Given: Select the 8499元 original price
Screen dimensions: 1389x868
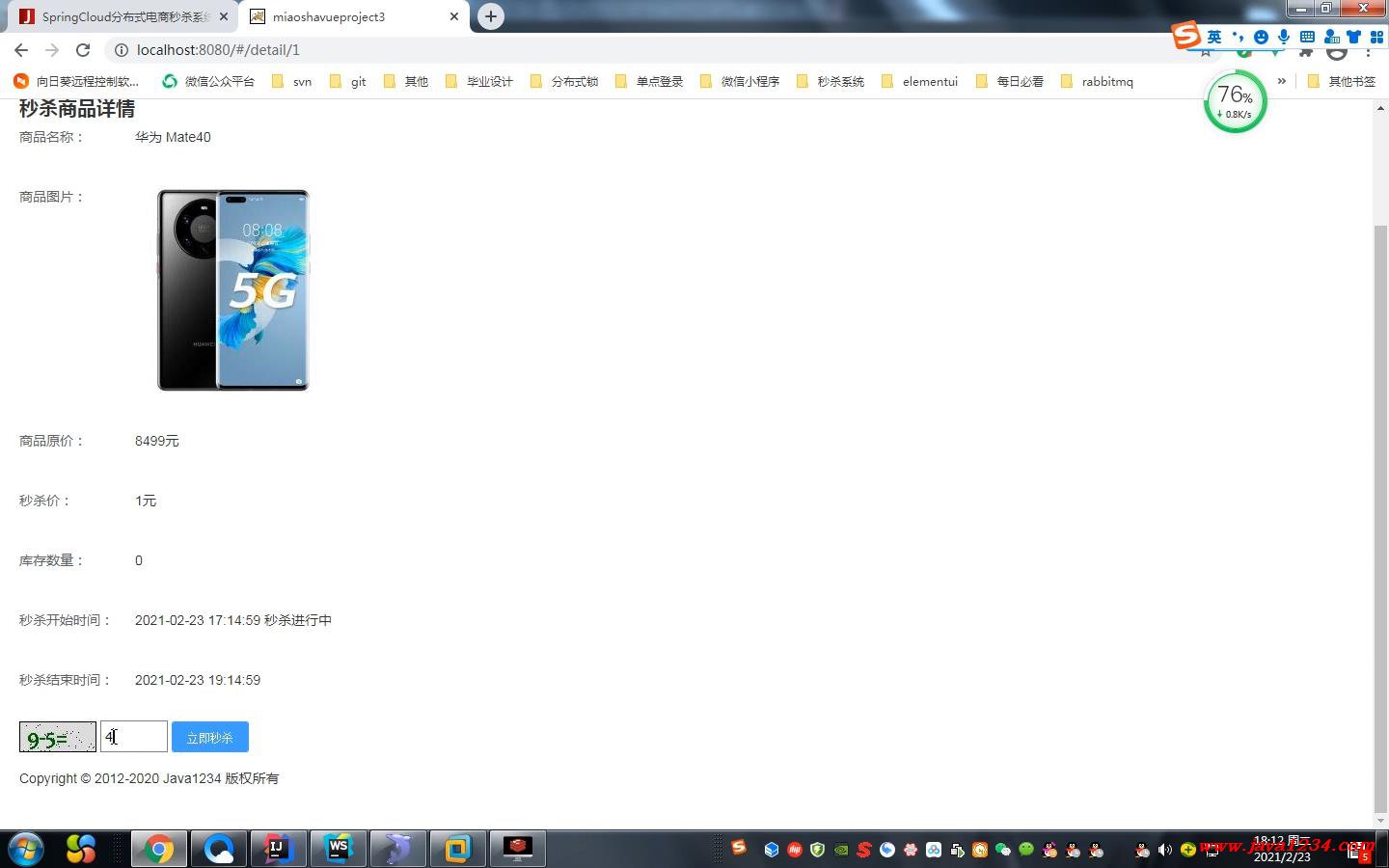Looking at the screenshot, I should pyautogui.click(x=157, y=441).
